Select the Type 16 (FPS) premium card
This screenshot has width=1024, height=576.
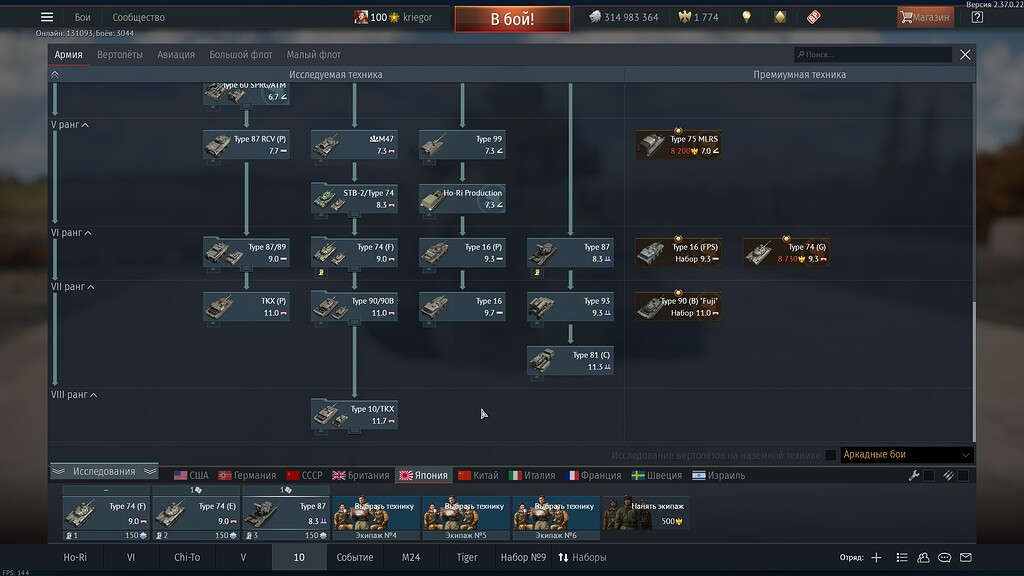679,253
